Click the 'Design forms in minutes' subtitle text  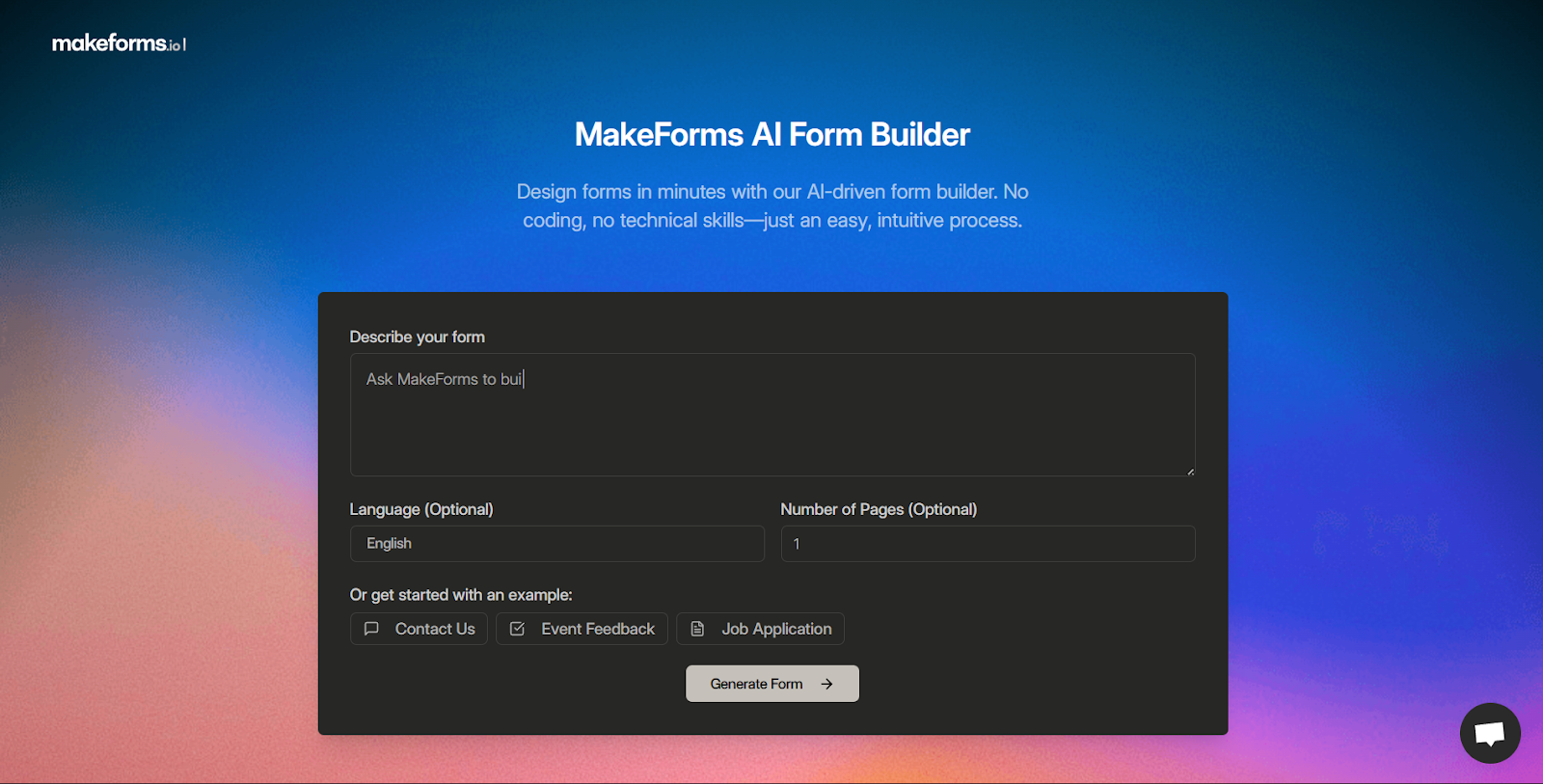click(772, 206)
